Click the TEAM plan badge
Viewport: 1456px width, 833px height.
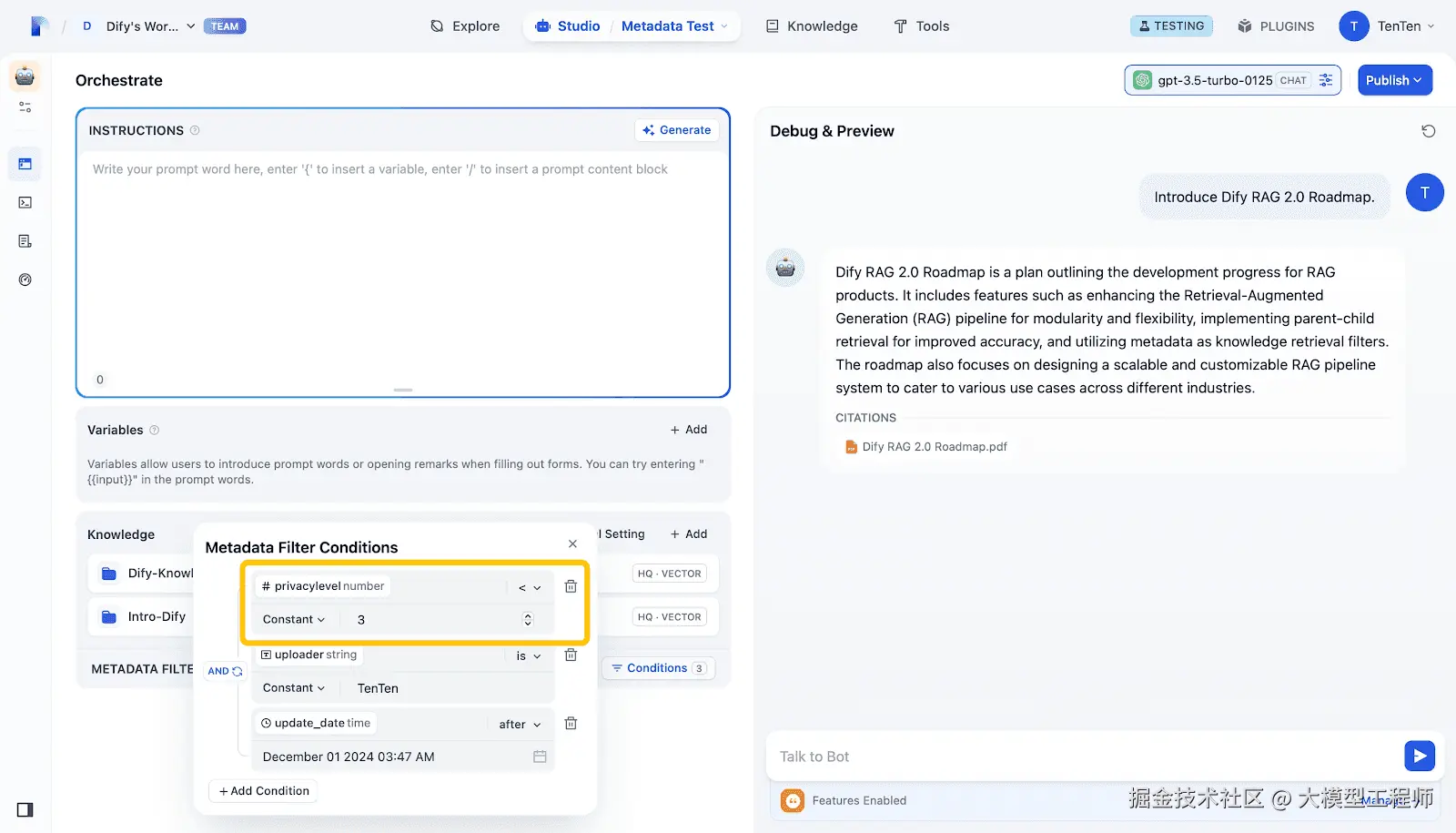(225, 26)
